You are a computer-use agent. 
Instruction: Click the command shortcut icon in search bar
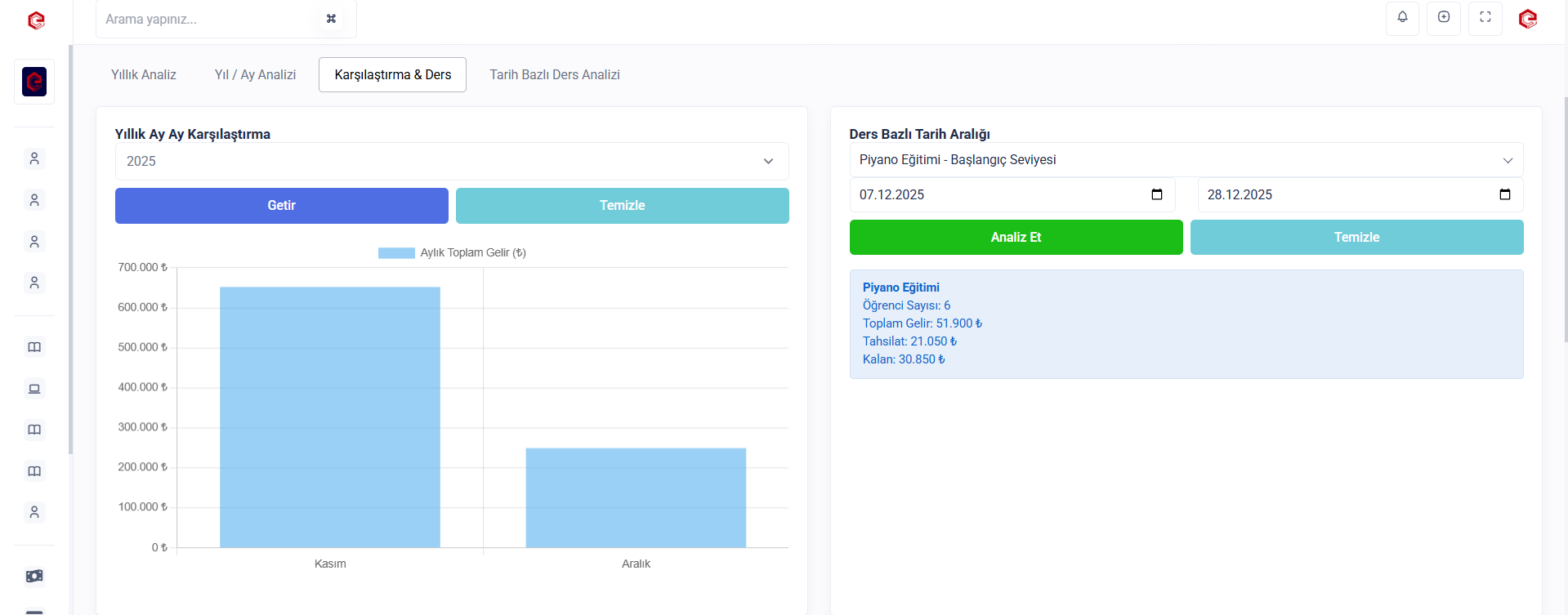tap(331, 19)
